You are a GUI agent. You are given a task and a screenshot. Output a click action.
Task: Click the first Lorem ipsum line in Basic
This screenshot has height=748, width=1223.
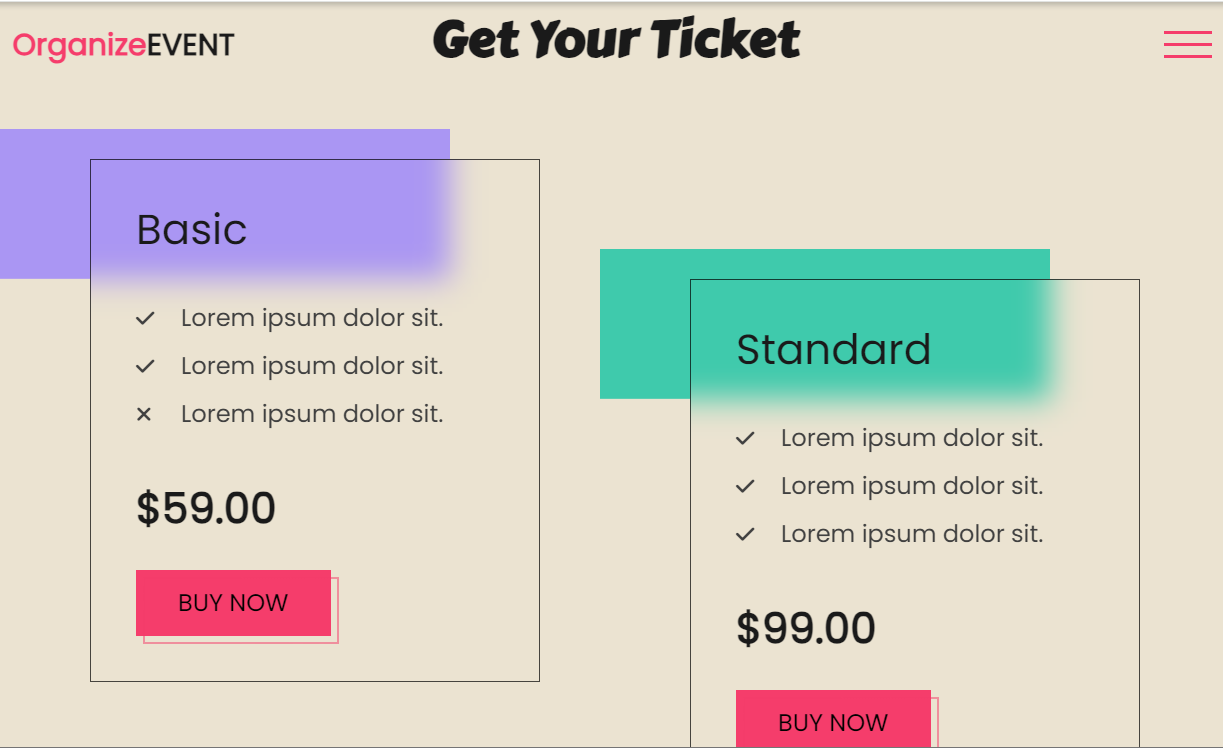tap(312, 318)
